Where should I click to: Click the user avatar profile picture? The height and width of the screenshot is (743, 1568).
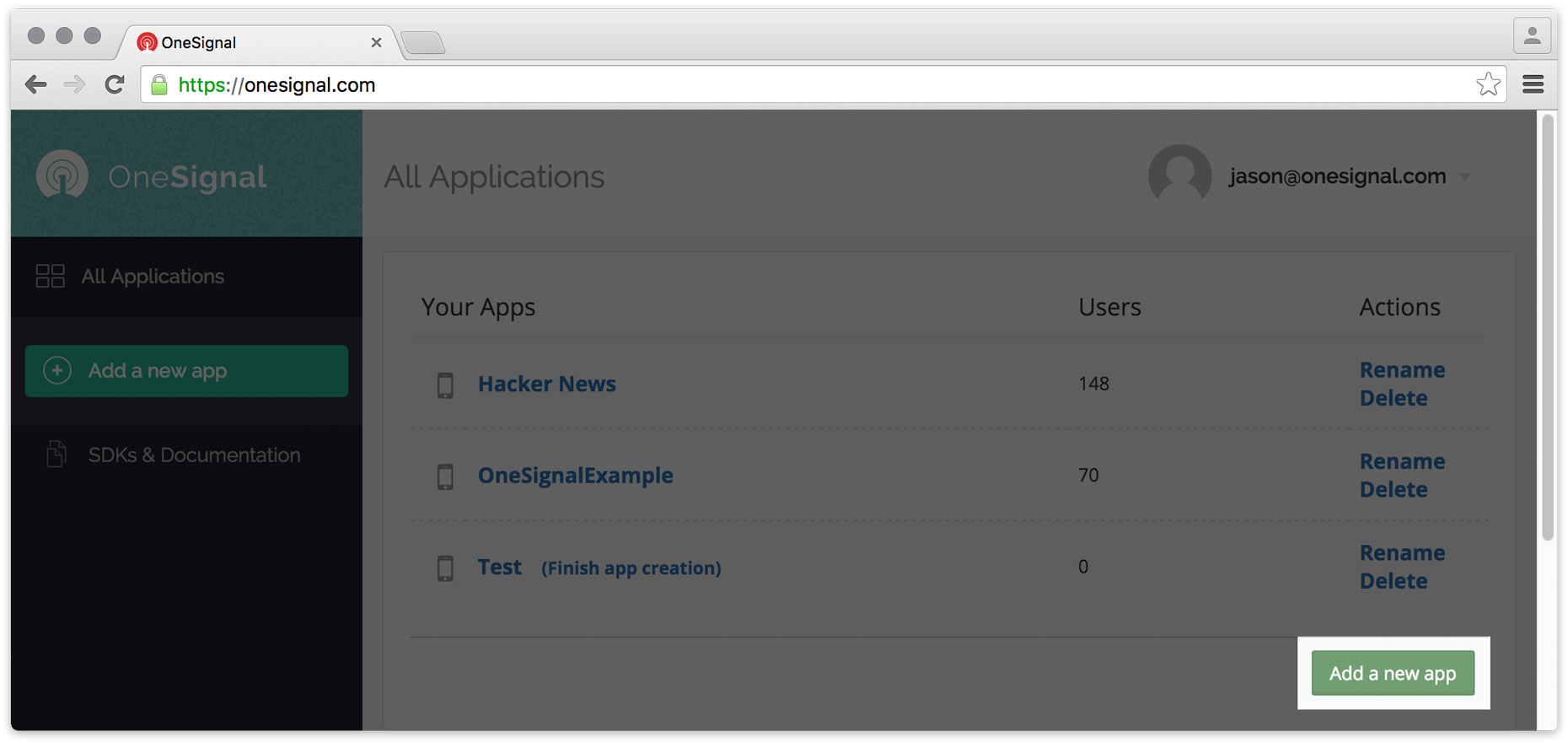[1179, 175]
